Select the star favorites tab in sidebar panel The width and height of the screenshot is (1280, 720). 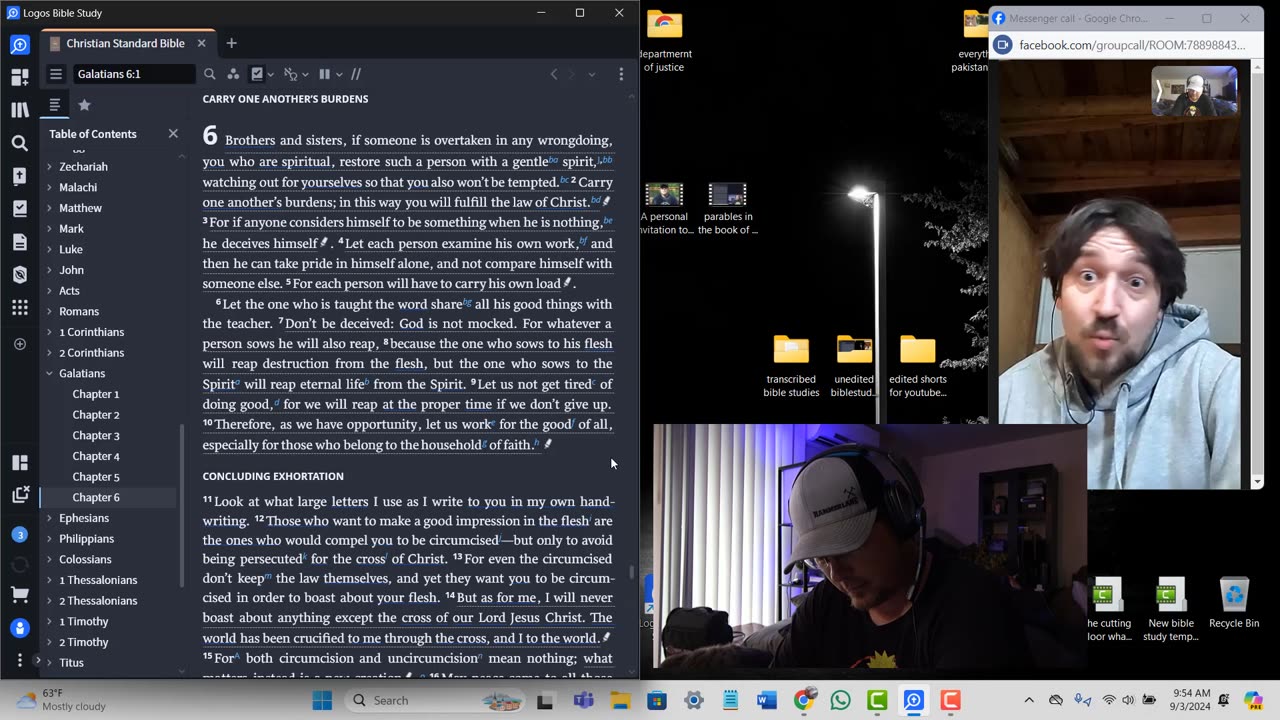(85, 105)
